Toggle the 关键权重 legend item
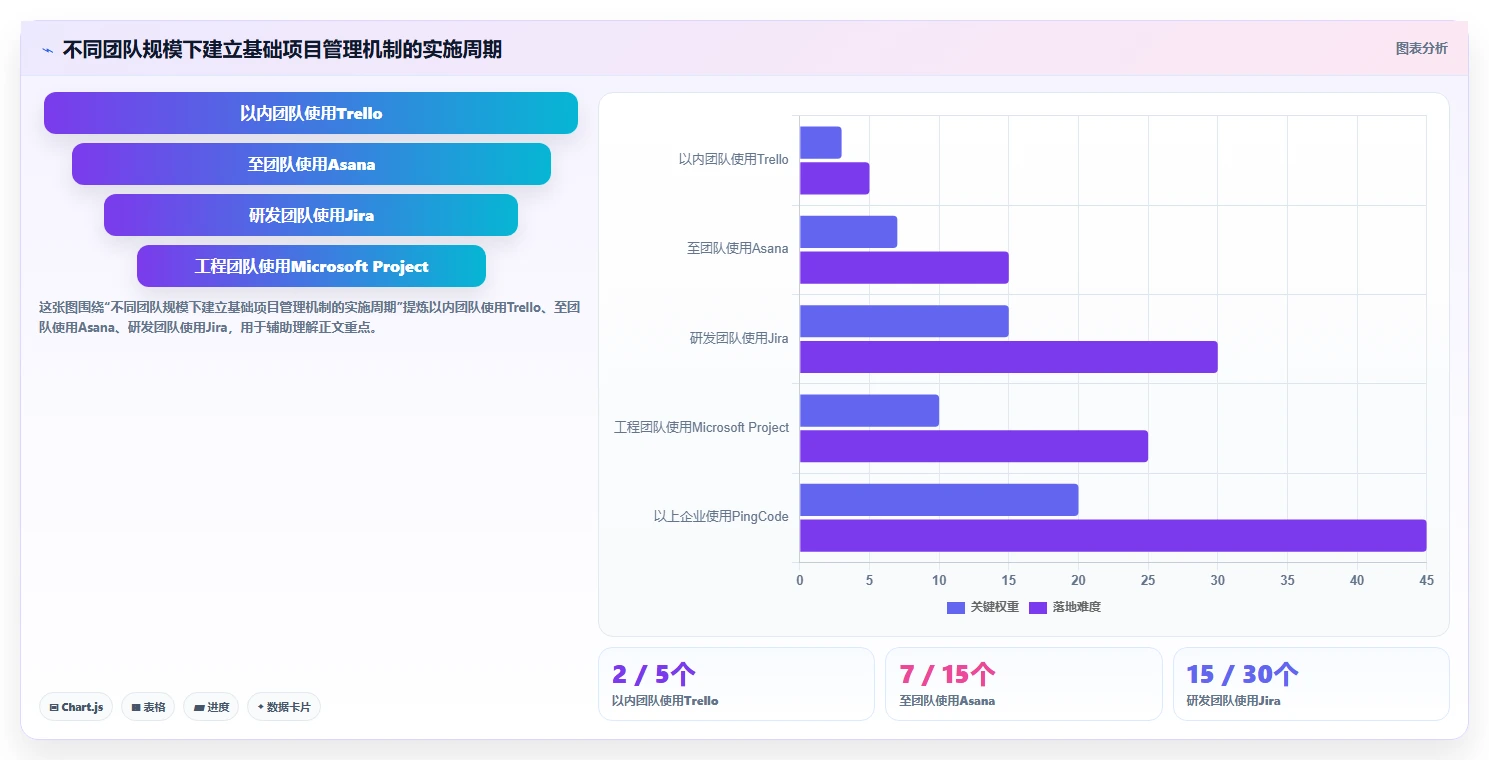The height and width of the screenshot is (760, 1489). click(x=983, y=607)
